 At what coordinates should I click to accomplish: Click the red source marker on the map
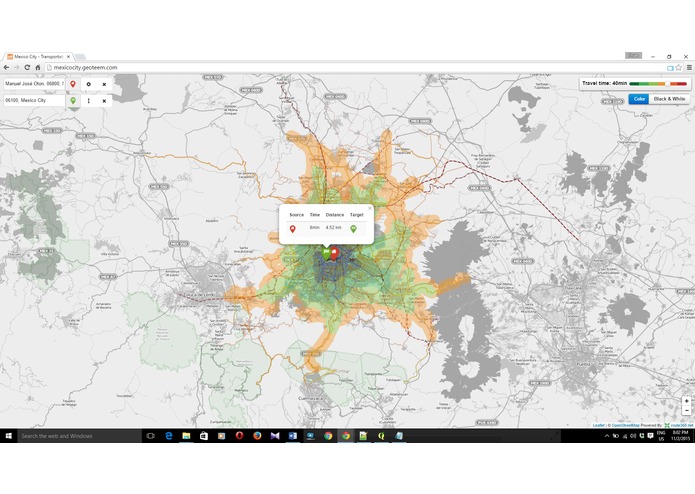pyautogui.click(x=335, y=253)
